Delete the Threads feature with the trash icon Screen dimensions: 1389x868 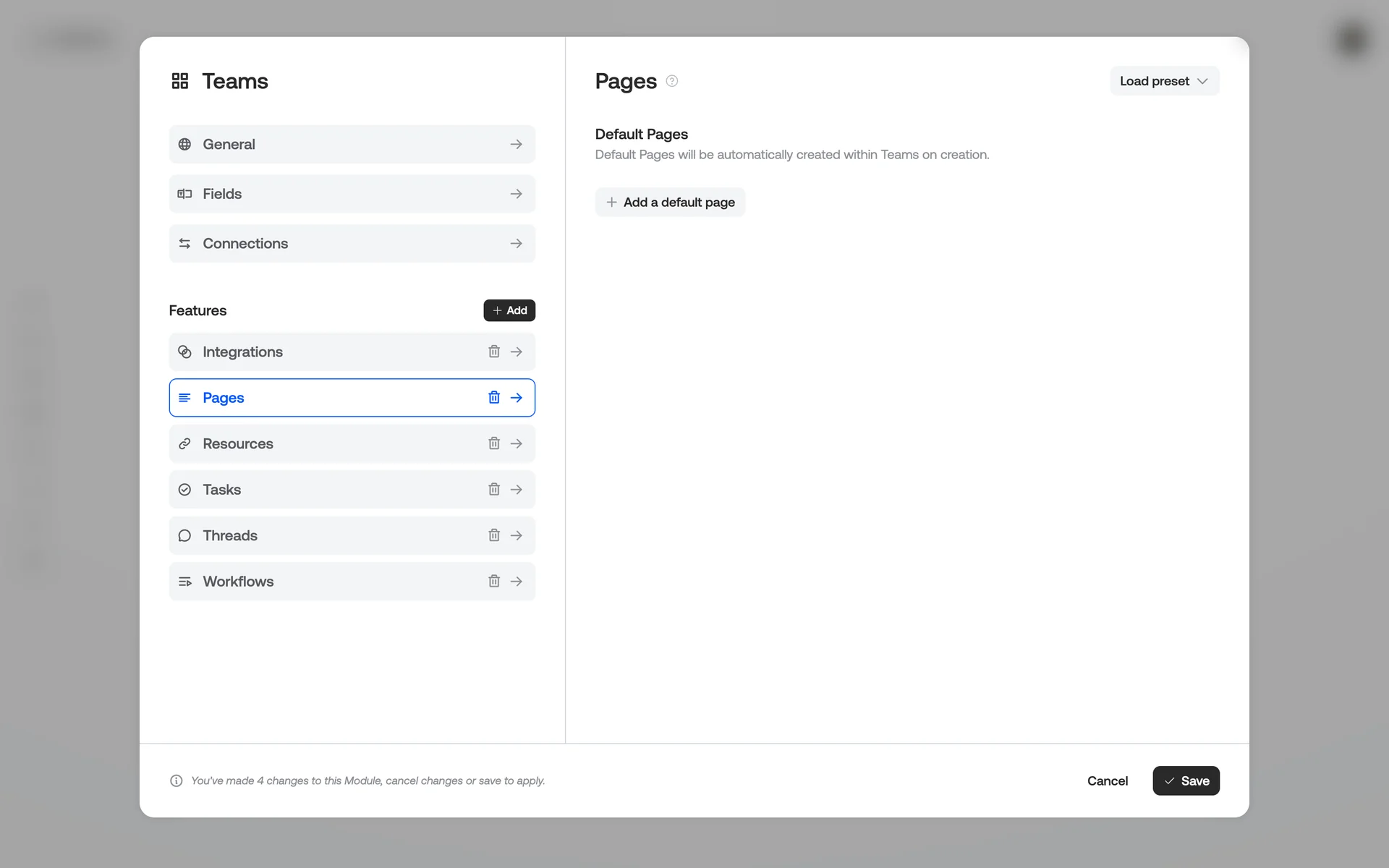[494, 535]
